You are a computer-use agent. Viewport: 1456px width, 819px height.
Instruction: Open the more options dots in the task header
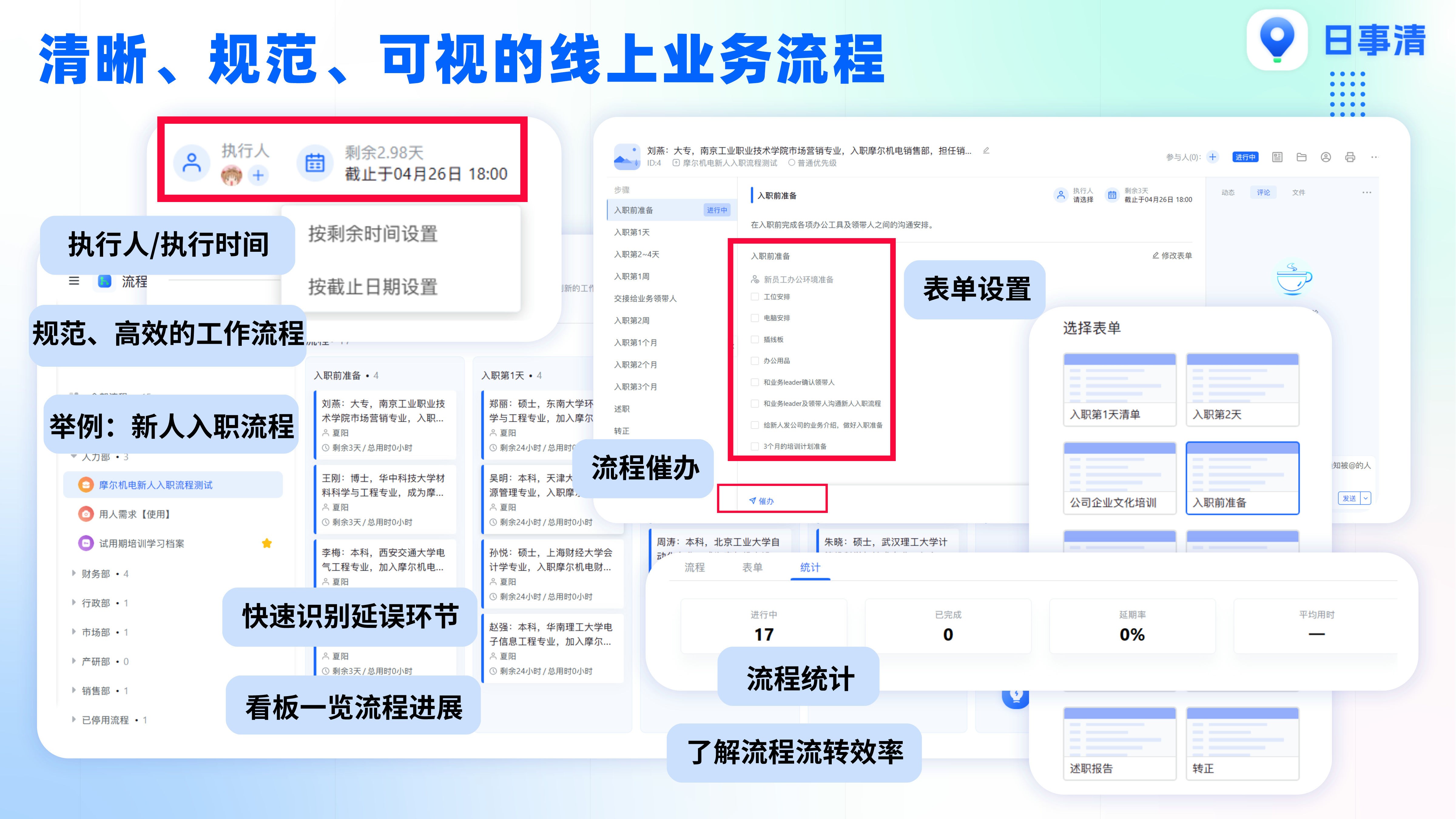[1375, 157]
